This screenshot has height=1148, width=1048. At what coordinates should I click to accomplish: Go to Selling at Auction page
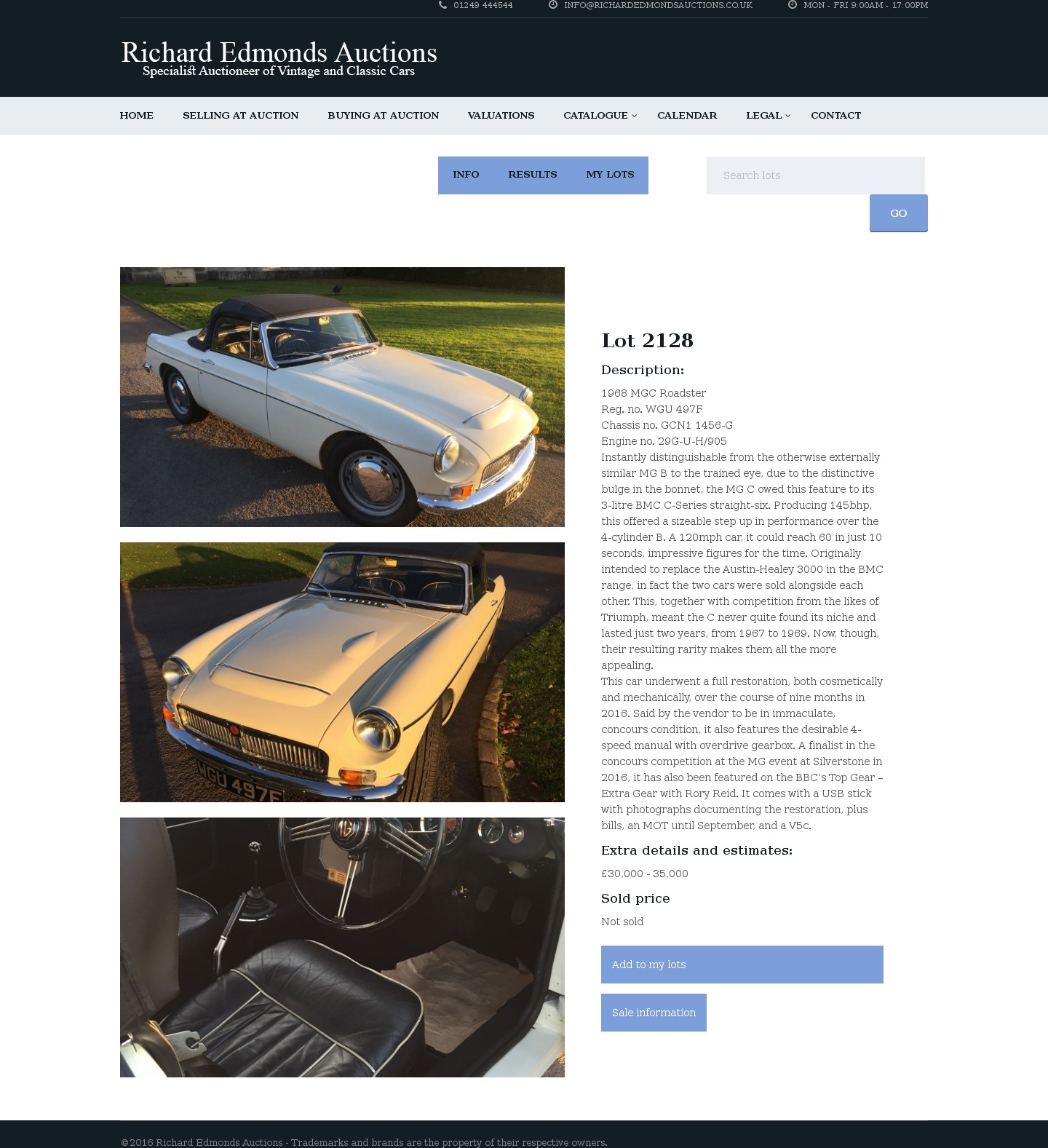pos(240,116)
